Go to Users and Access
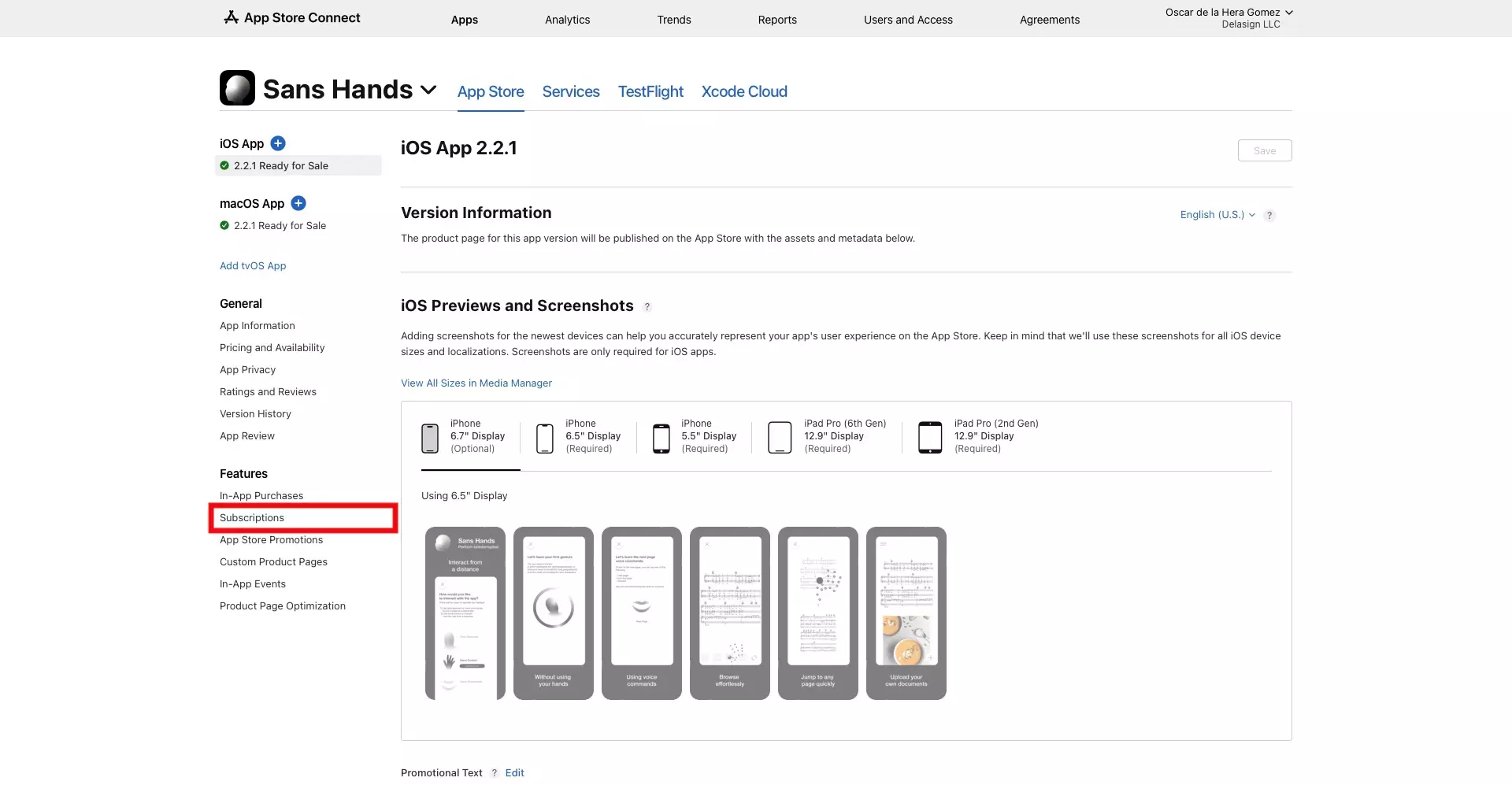The height and width of the screenshot is (785, 1512). click(x=908, y=20)
